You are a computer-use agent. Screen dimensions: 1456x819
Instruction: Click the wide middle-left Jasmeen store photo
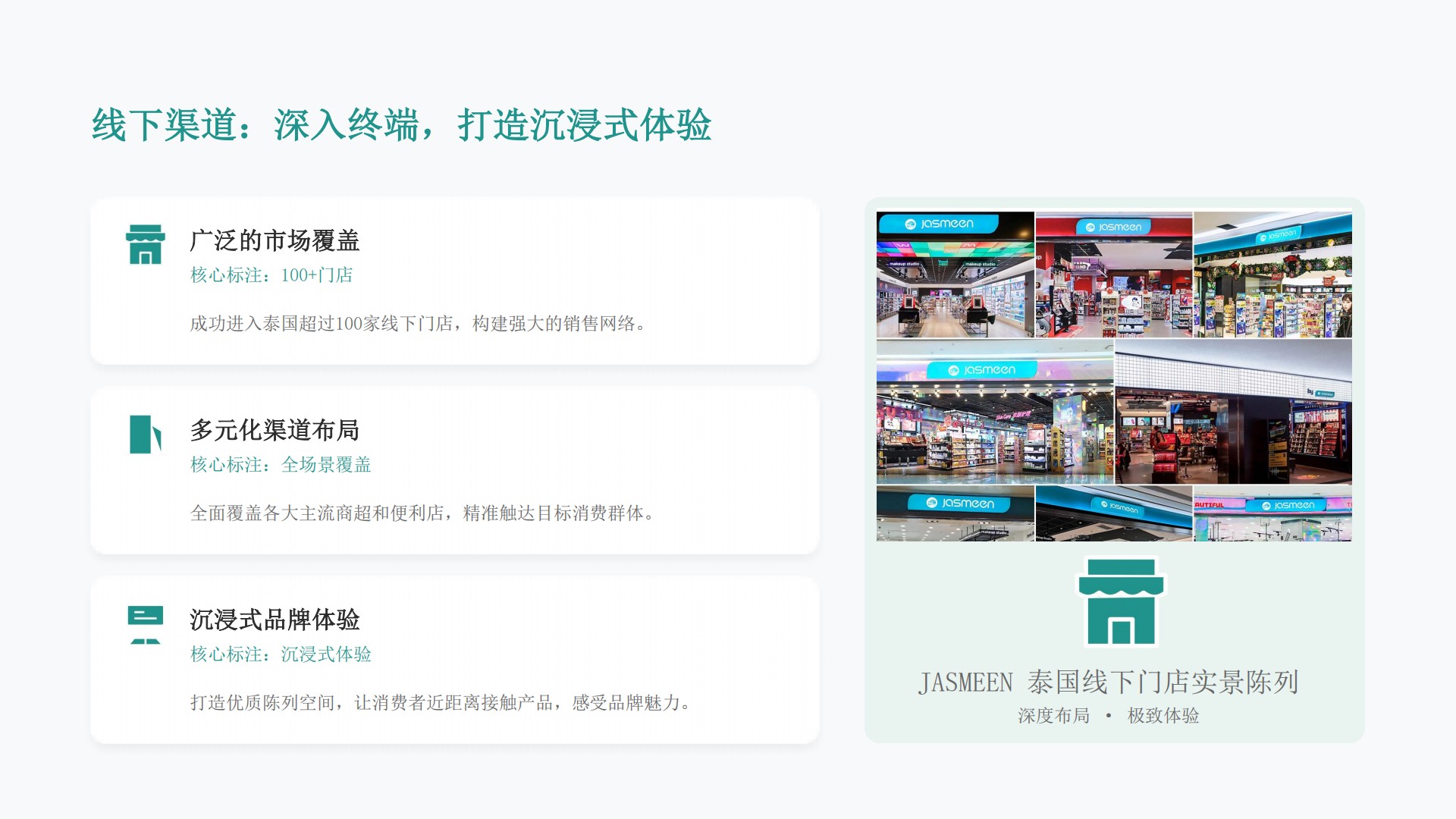(995, 412)
